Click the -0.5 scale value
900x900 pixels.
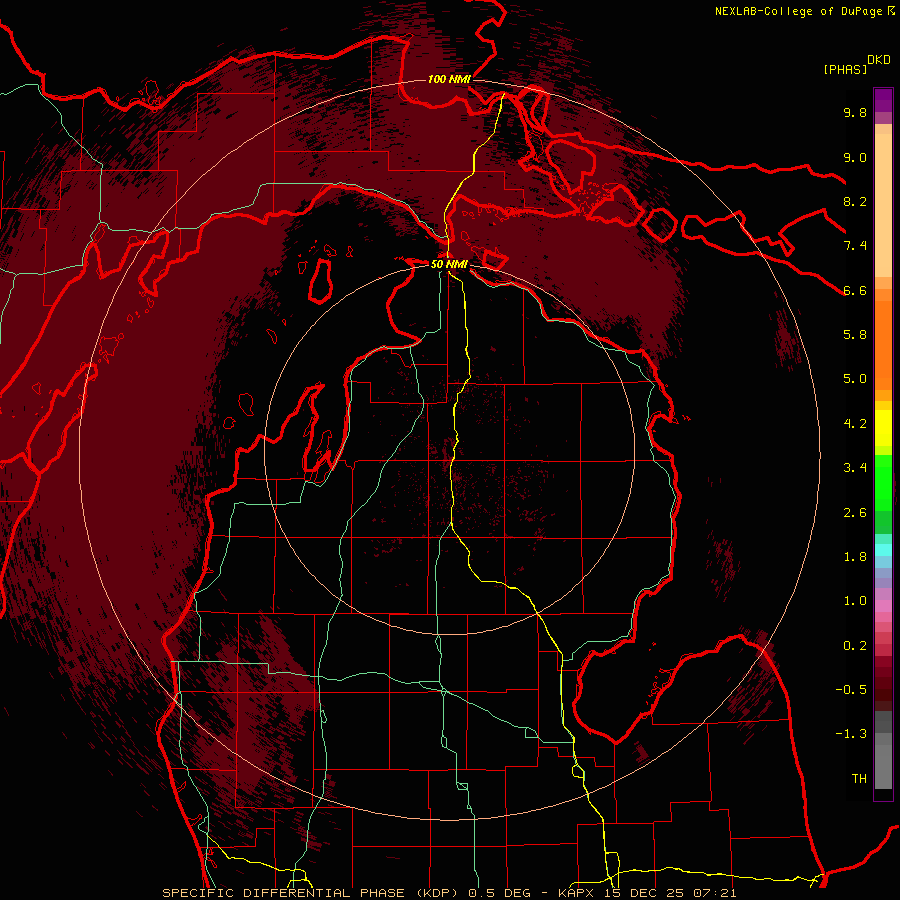pos(851,690)
